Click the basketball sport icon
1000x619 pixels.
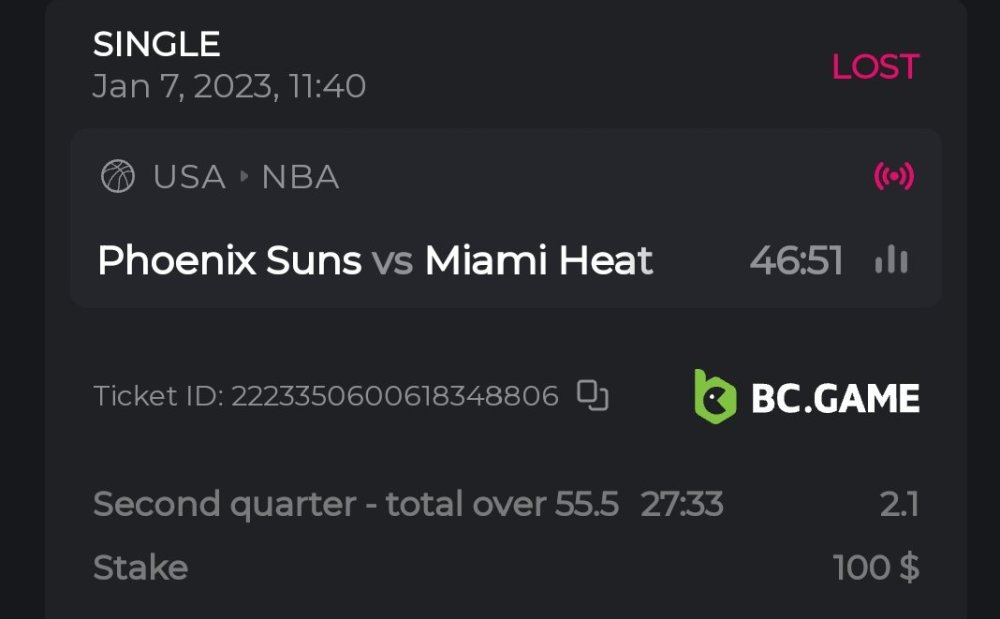point(118,178)
